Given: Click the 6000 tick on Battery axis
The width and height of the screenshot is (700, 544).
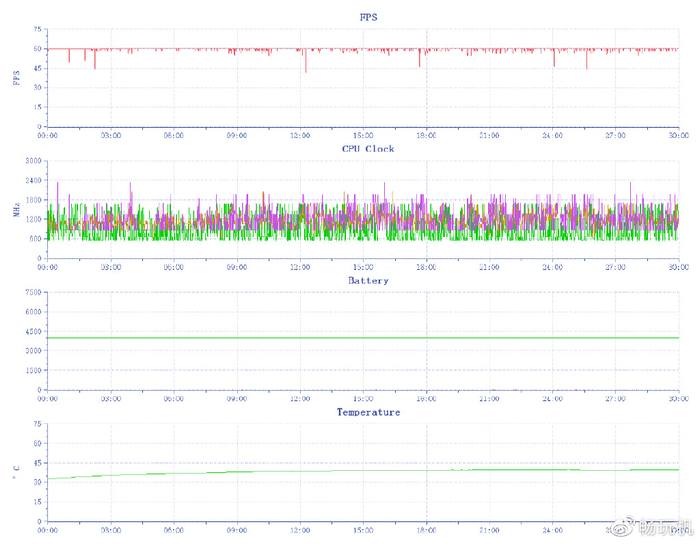Looking at the screenshot, I should tap(33, 312).
